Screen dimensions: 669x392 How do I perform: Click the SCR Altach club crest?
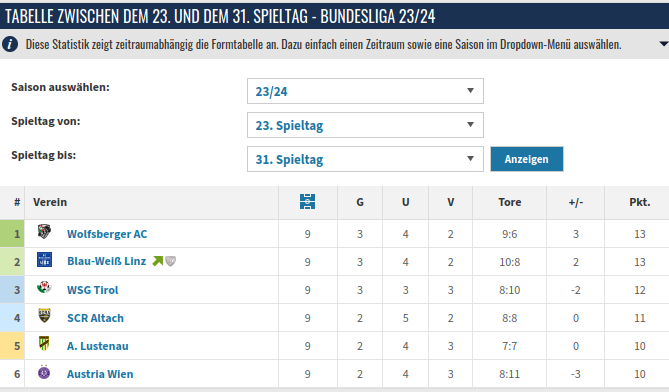(44, 316)
